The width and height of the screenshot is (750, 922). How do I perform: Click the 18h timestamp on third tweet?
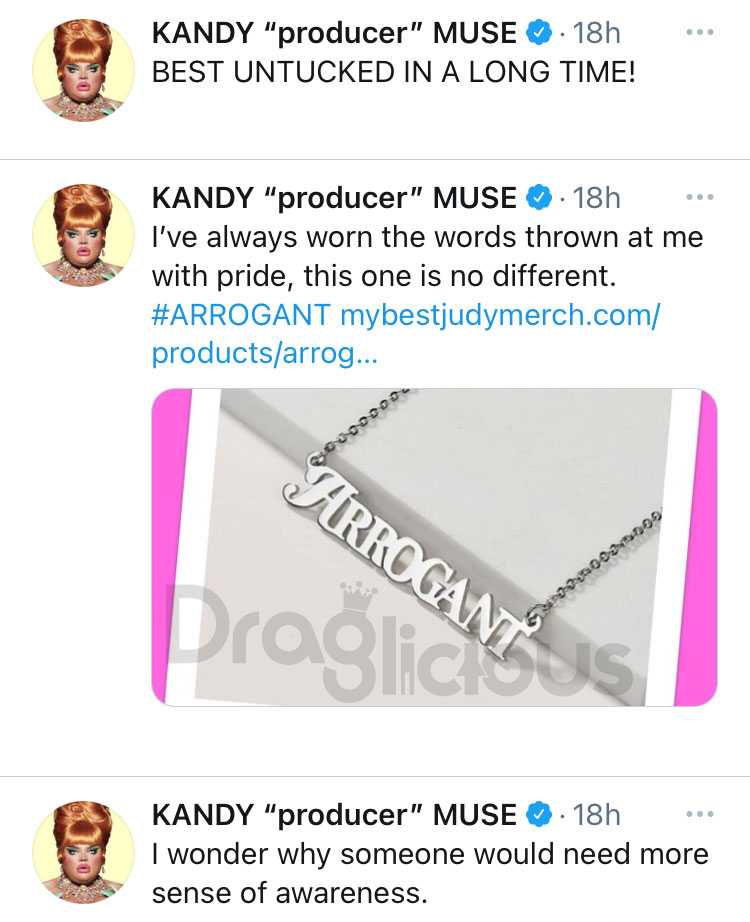click(x=596, y=814)
